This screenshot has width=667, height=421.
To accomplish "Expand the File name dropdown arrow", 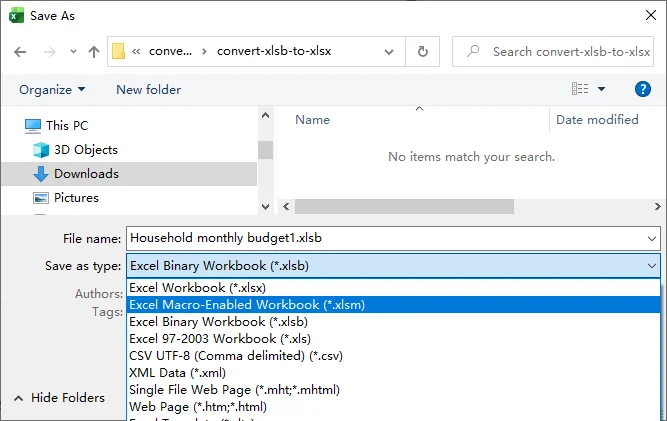I will (652, 239).
